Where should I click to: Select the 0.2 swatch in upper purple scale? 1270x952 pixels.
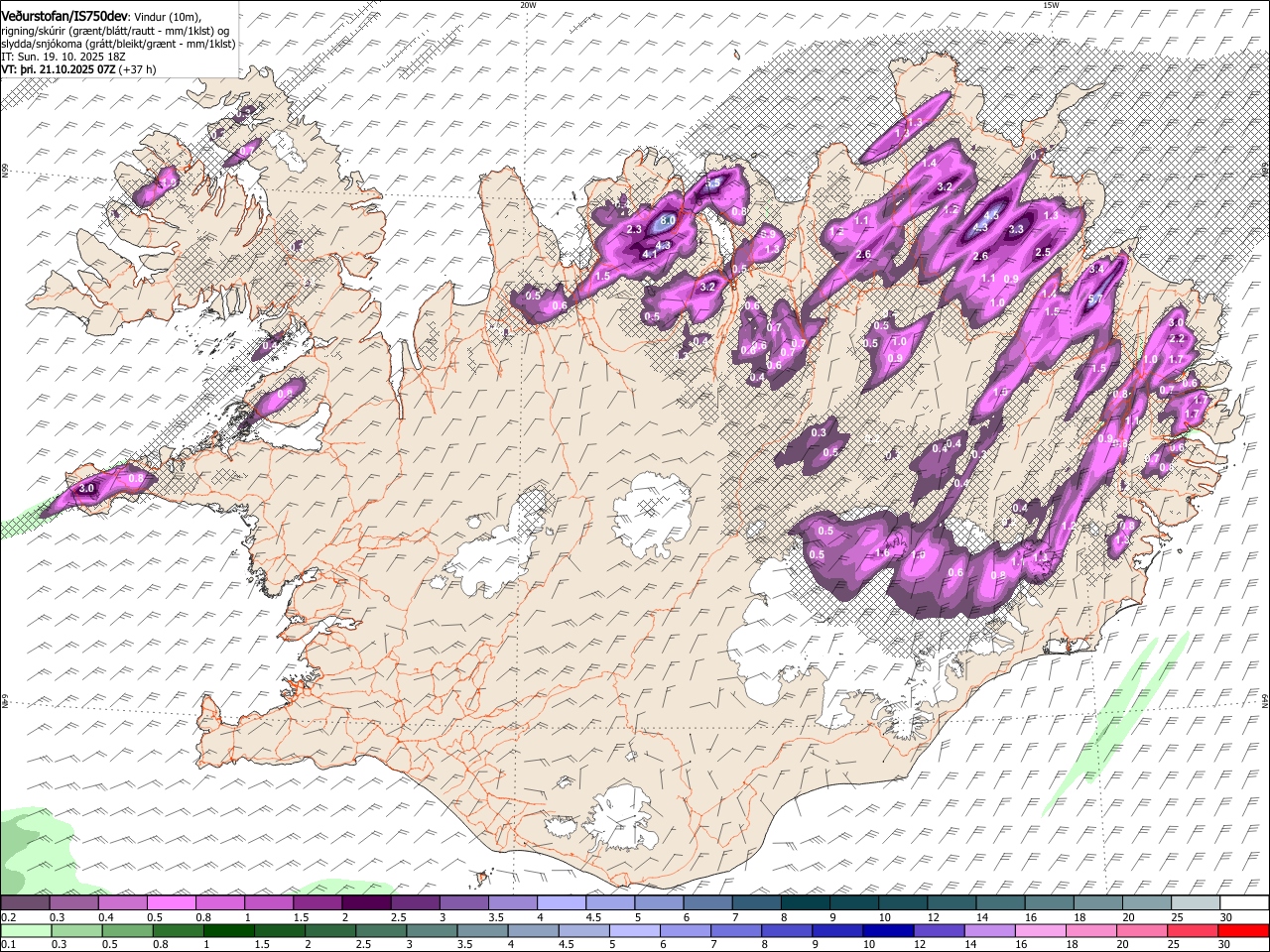click(25, 903)
